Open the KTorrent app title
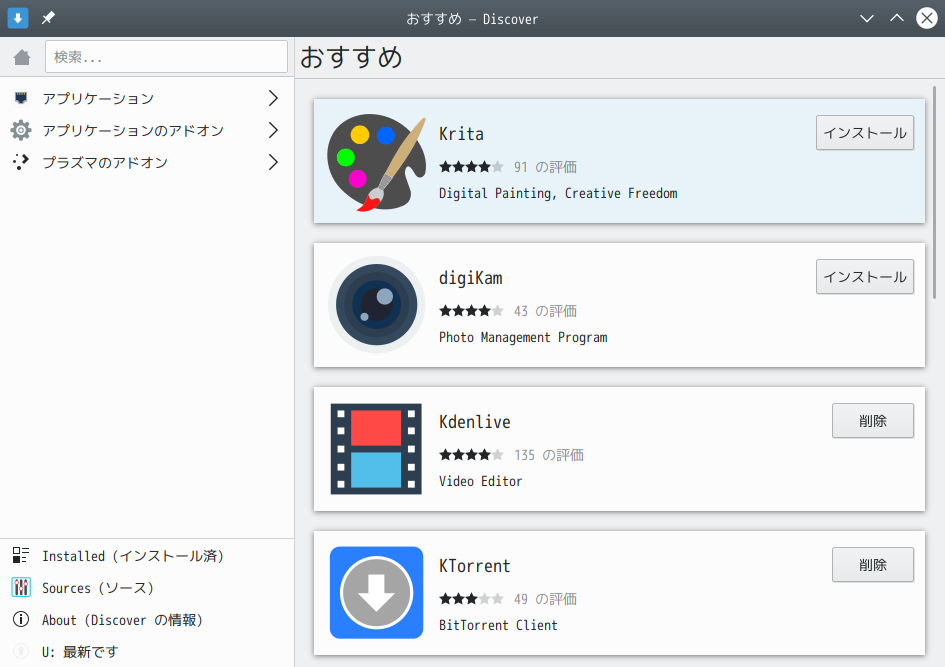Image resolution: width=945 pixels, height=667 pixels. 475,566
